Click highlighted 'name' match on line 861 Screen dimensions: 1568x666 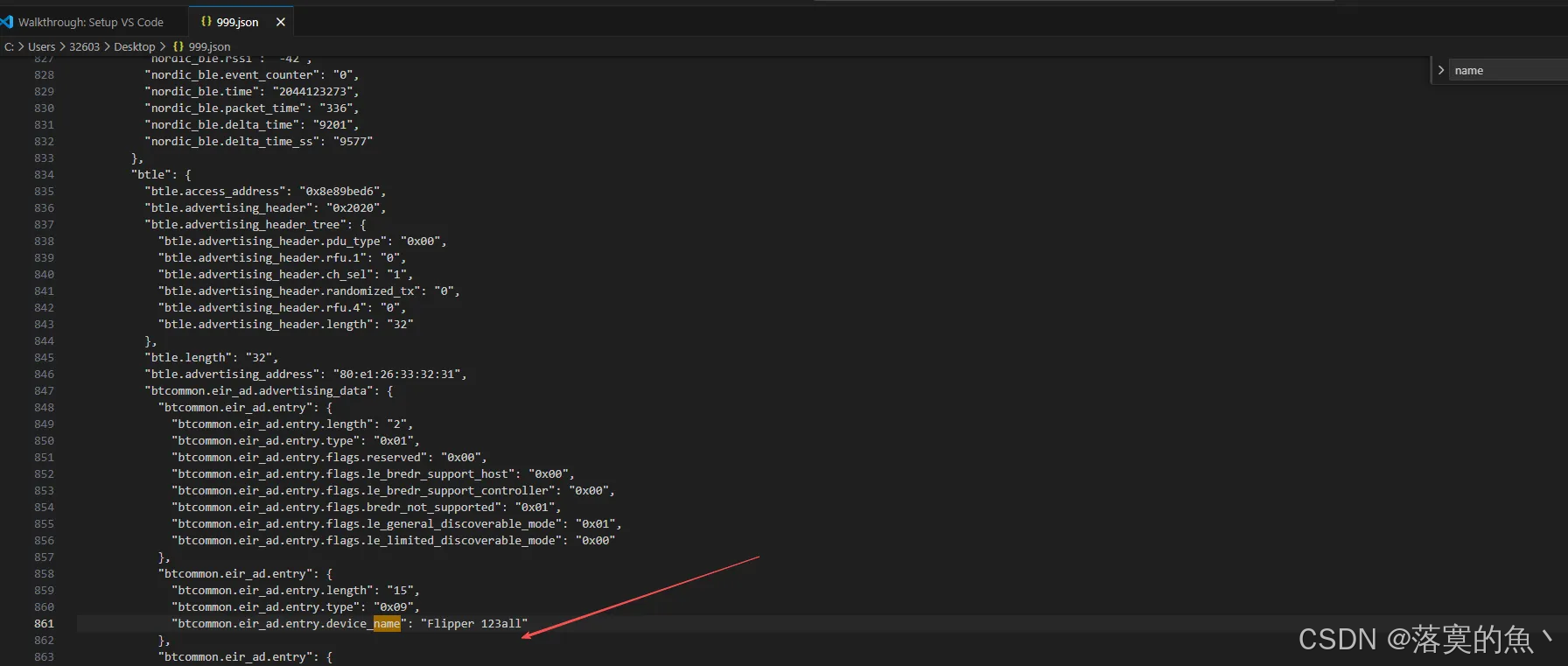pyautogui.click(x=387, y=623)
